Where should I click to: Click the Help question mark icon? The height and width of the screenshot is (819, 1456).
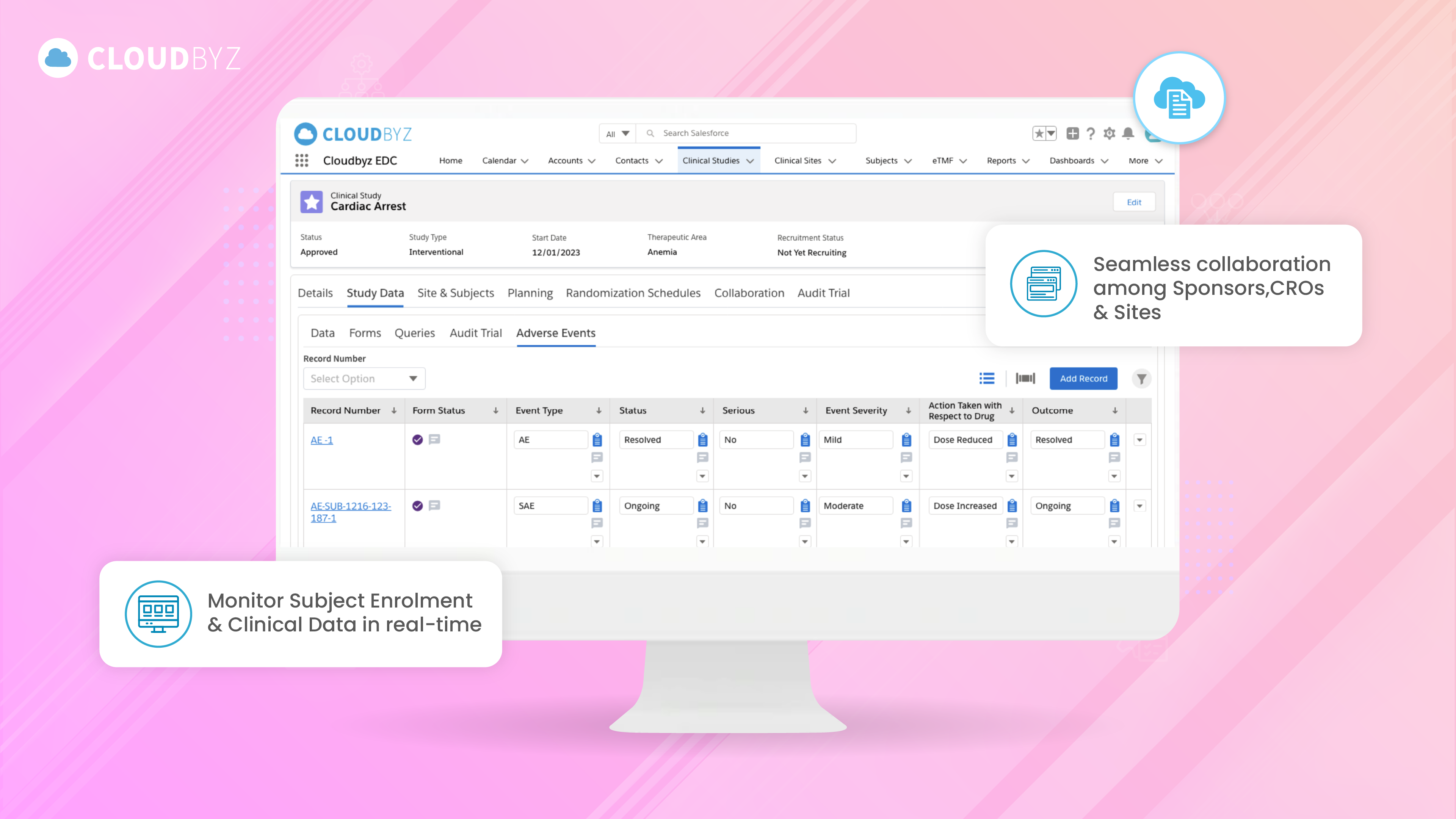click(1091, 133)
